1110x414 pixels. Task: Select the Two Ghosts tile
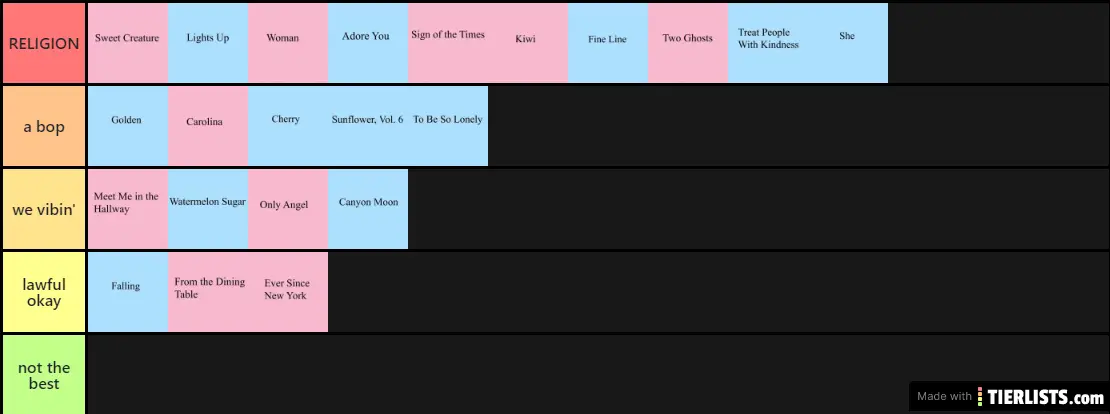tap(688, 43)
